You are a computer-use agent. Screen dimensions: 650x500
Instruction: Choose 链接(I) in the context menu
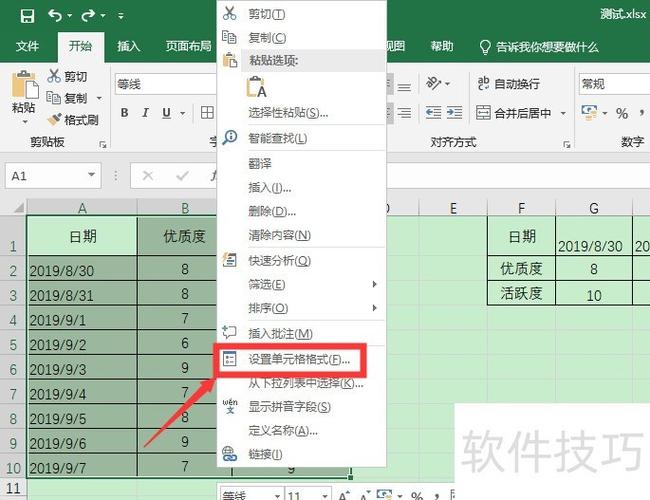[x=302, y=454]
